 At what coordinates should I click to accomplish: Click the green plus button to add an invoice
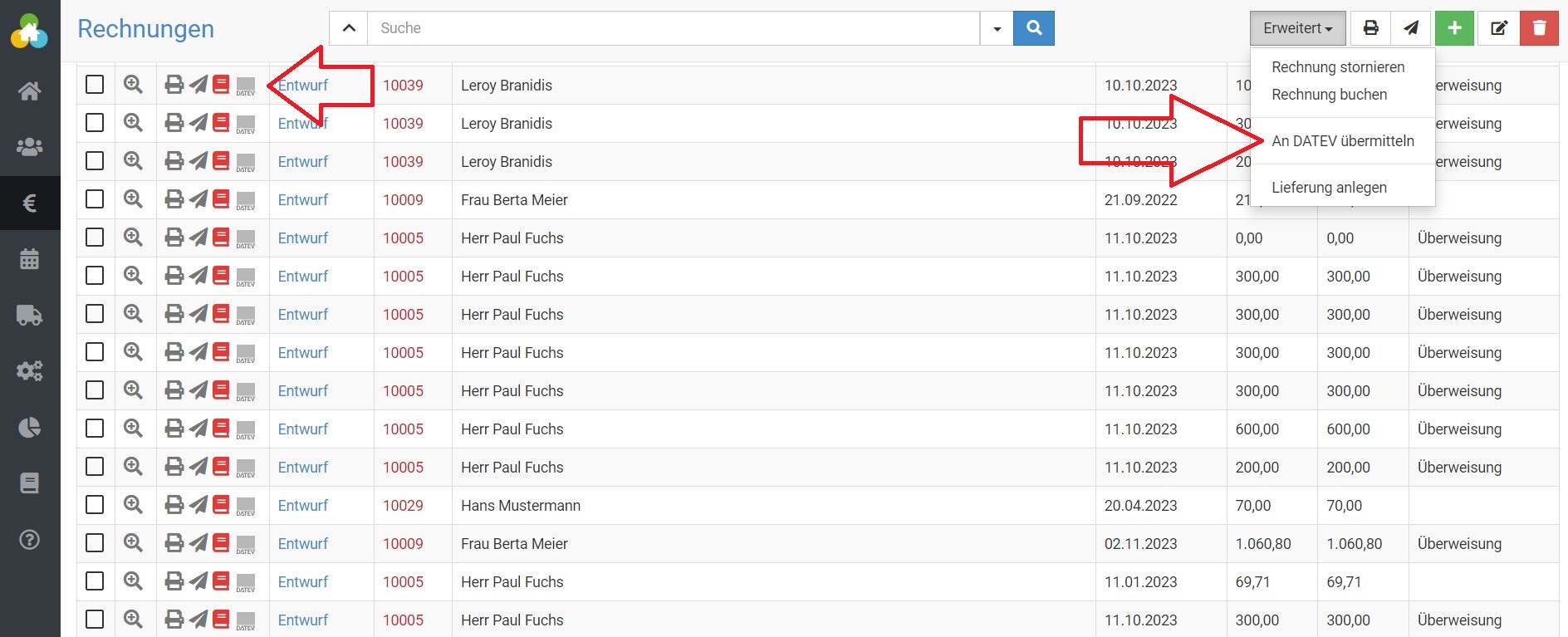tap(1454, 28)
